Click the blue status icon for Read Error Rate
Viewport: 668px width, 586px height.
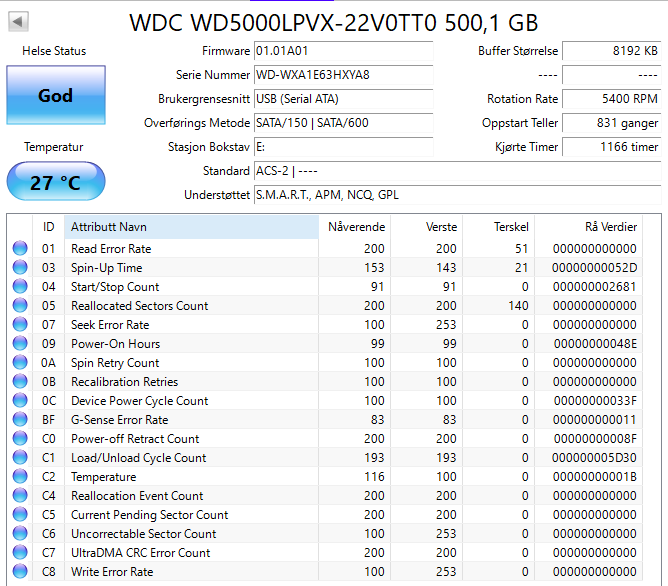[19, 249]
